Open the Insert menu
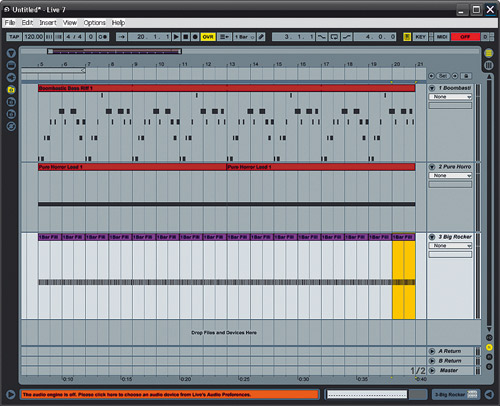This screenshot has width=500, height=406. point(48,23)
